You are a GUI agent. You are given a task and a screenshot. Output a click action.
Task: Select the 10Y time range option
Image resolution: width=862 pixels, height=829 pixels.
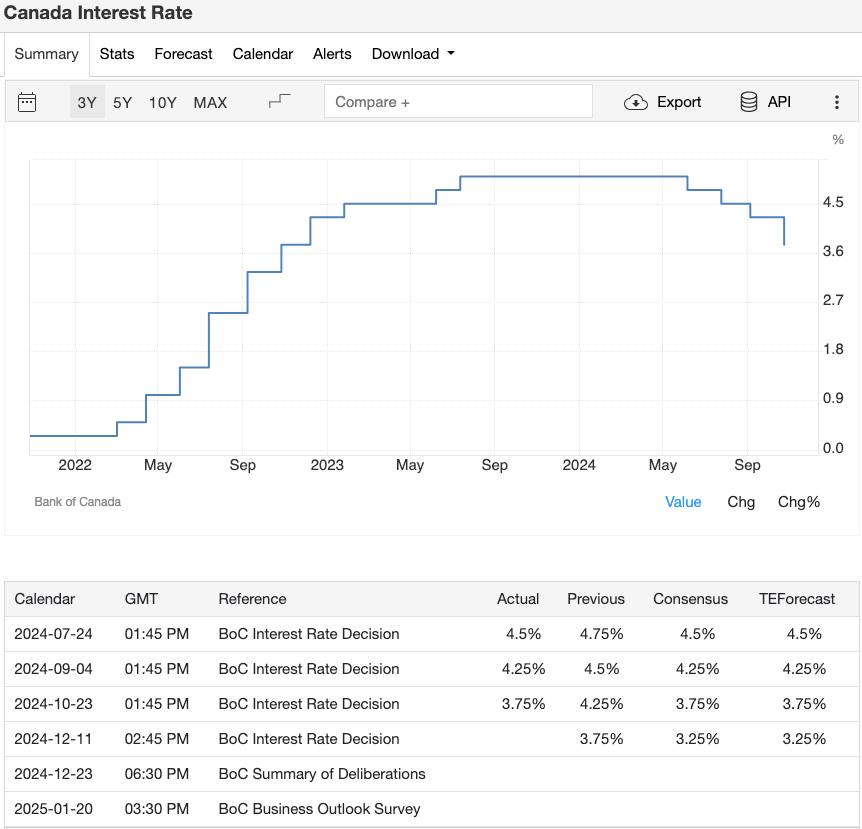pyautogui.click(x=162, y=101)
